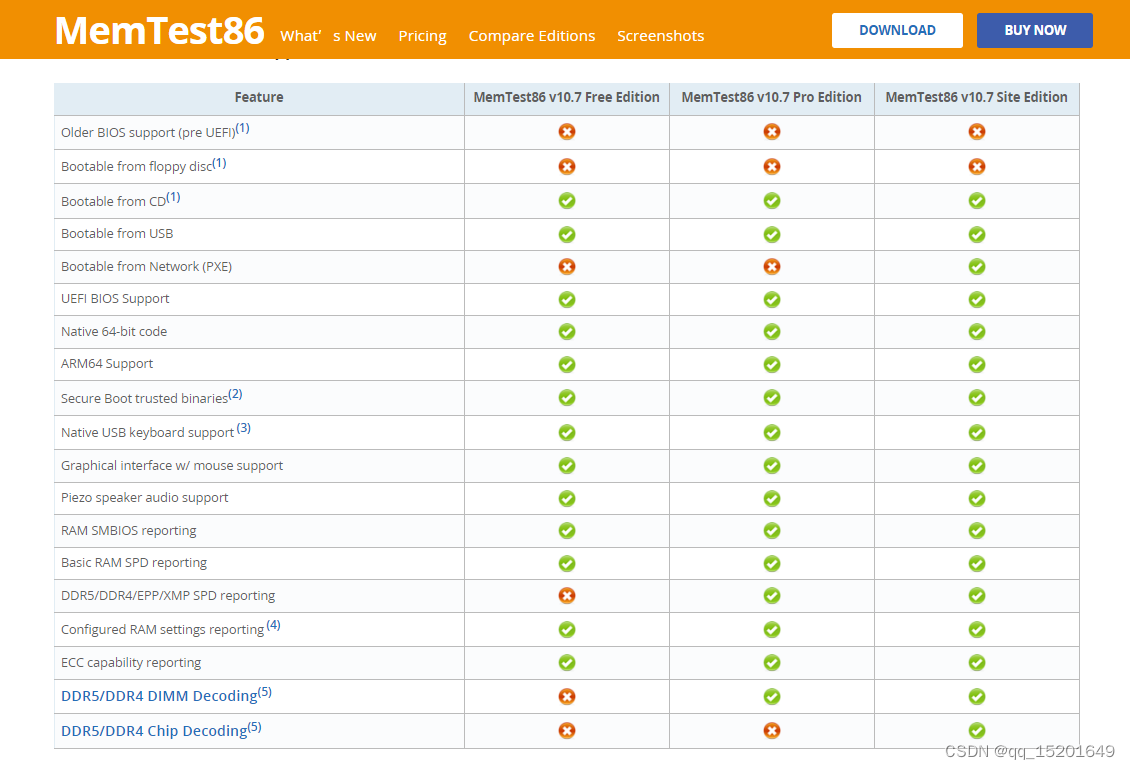Click green check for PXE boot Site Edition
Screen dimensions: 1130x769
point(976,267)
